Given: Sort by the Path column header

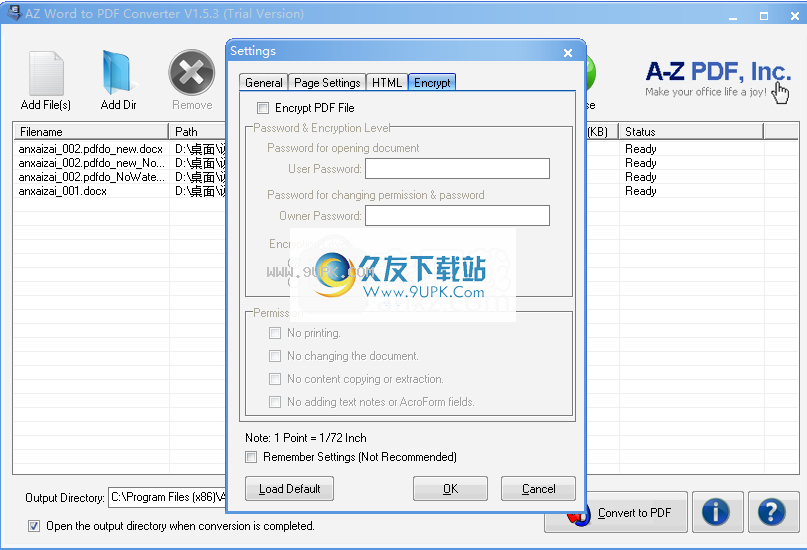Looking at the screenshot, I should tap(198, 132).
